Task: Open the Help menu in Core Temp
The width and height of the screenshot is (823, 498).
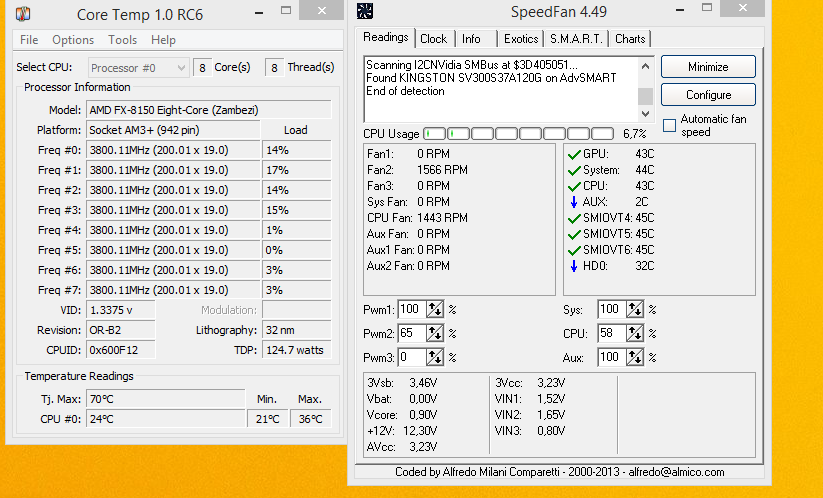Action: click(163, 40)
